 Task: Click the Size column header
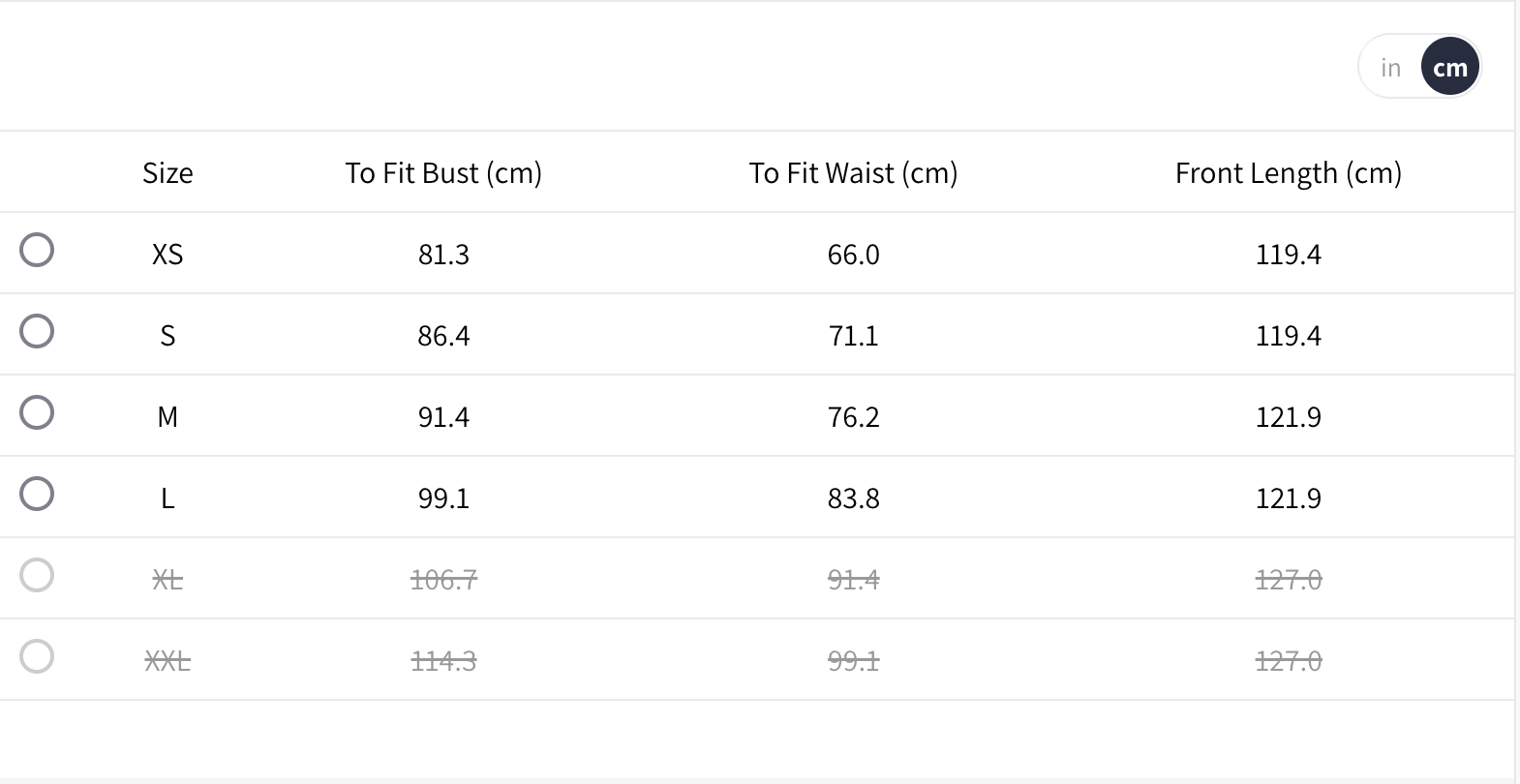(x=167, y=173)
